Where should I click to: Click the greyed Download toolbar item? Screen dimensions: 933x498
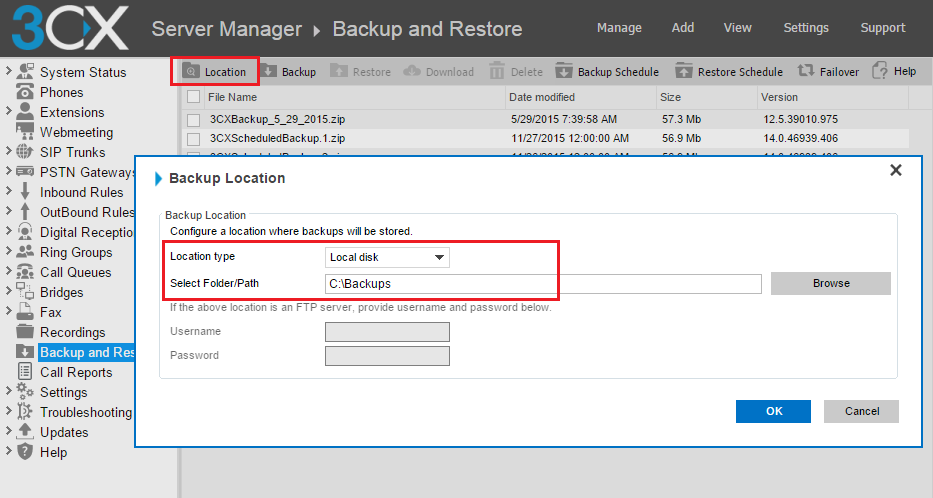[439, 71]
